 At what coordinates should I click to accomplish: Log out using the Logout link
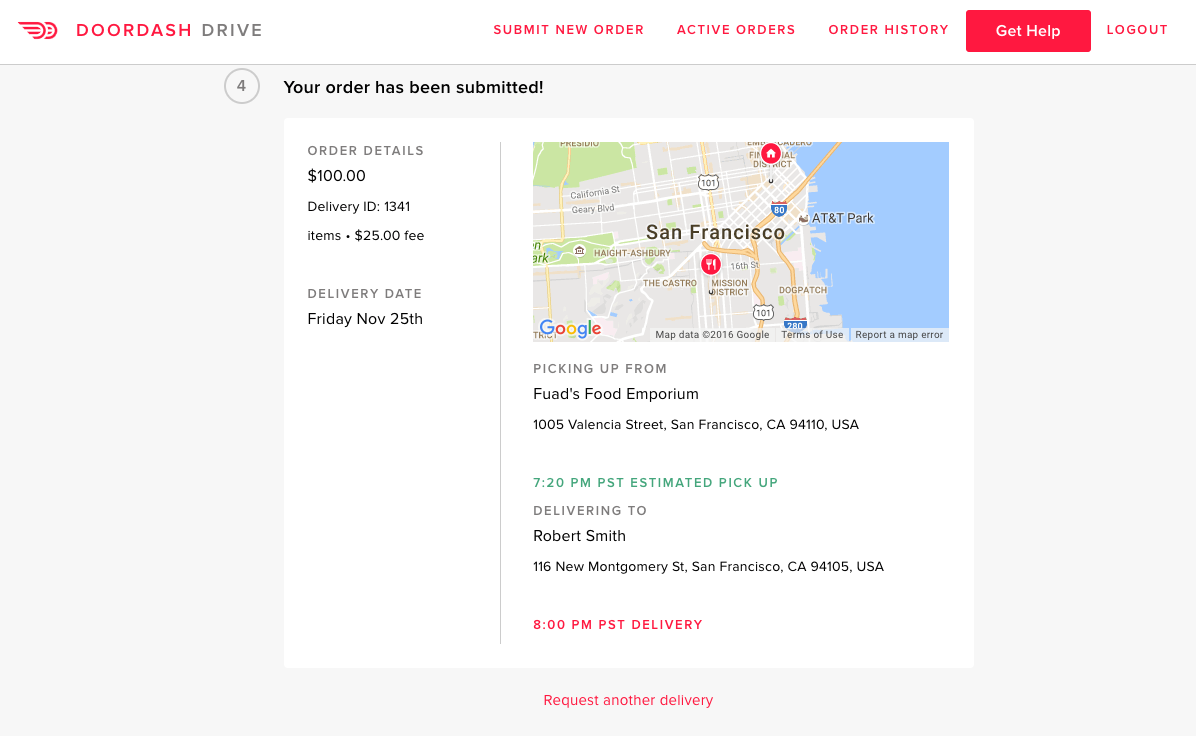(x=1137, y=30)
